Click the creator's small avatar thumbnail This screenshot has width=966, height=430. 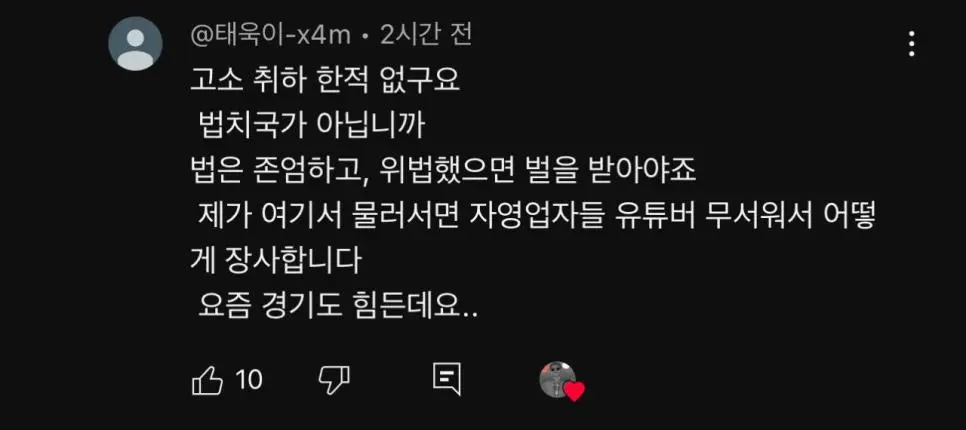click(x=558, y=378)
